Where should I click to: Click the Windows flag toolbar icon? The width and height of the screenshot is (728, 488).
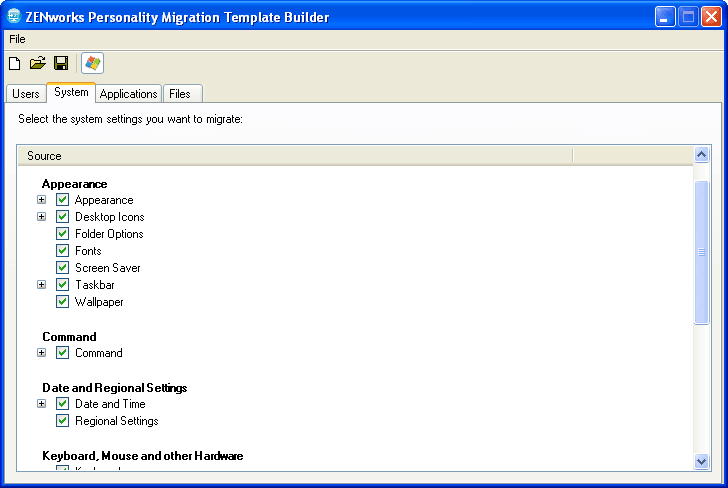(x=92, y=63)
